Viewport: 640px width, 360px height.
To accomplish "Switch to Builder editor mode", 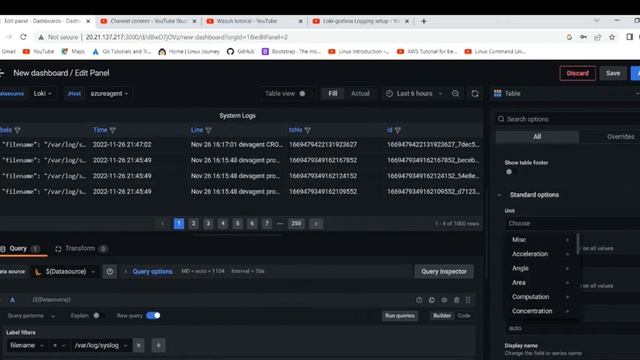I will click(x=442, y=316).
